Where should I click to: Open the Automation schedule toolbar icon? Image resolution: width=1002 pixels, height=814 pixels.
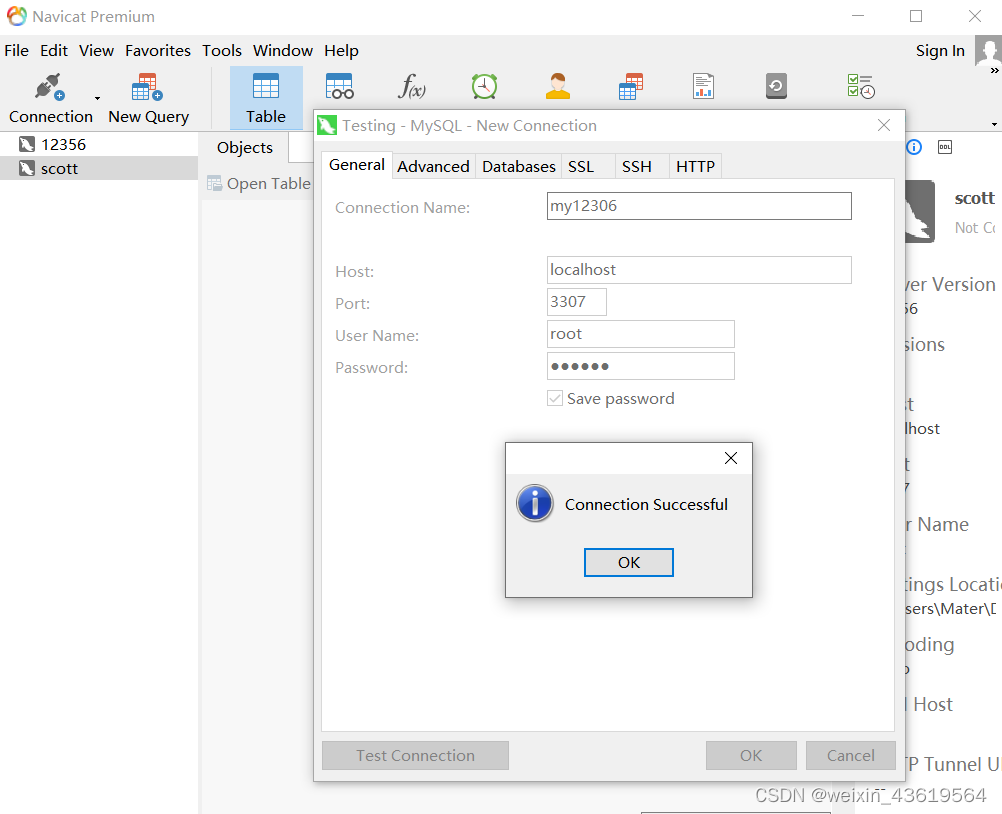[x=861, y=86]
